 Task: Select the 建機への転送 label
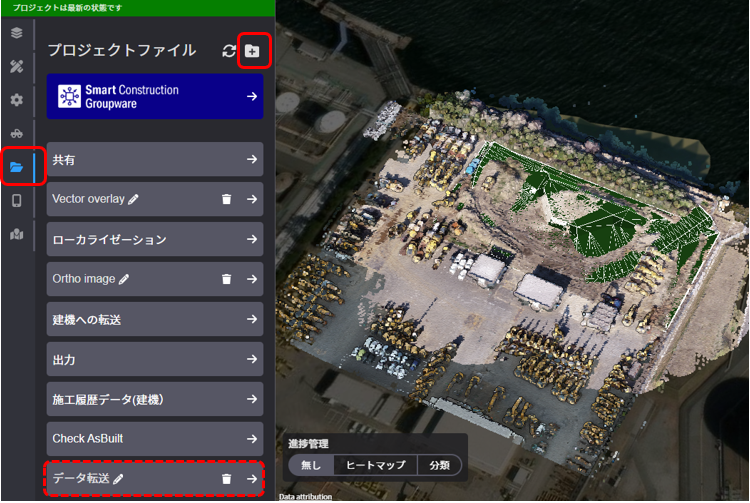pyautogui.click(x=87, y=319)
